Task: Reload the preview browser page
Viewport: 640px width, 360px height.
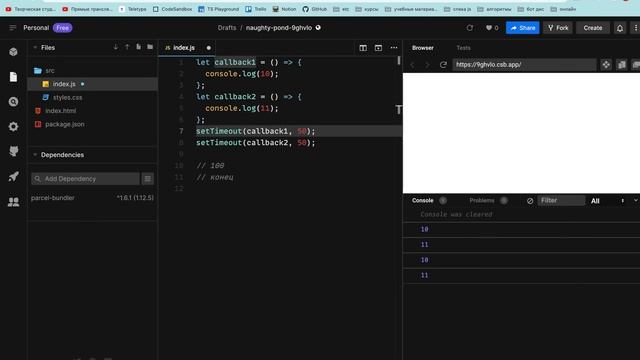Action: pyautogui.click(x=443, y=65)
